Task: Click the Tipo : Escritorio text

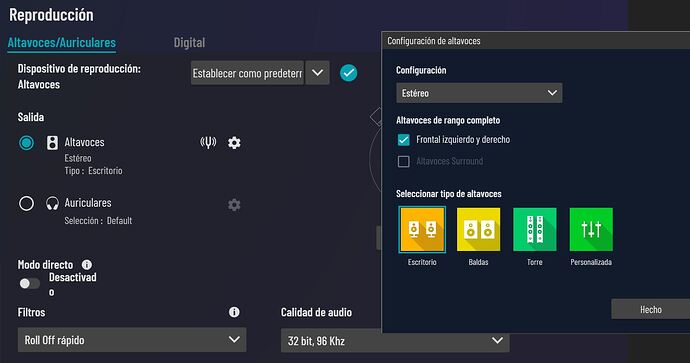Action: (x=93, y=171)
